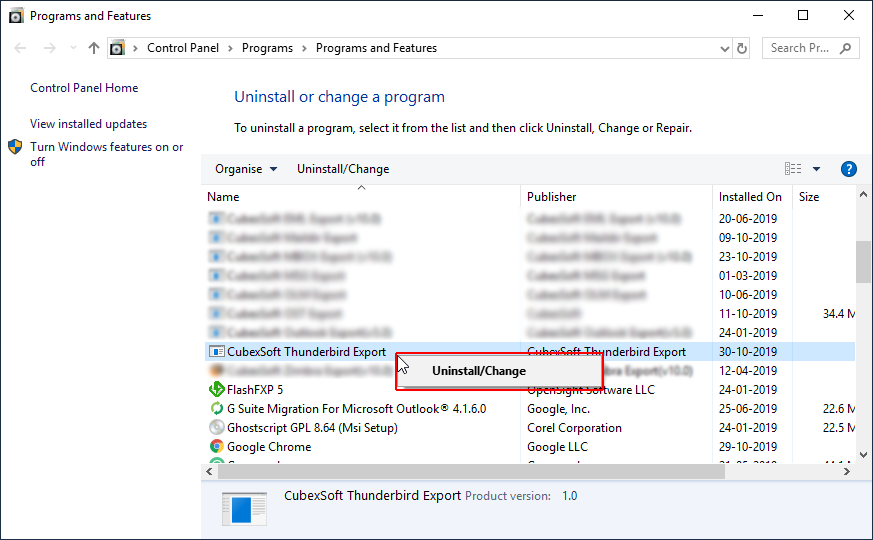Sort by the Installed On column header
Viewport: 873px width, 540px height.
(x=752, y=197)
